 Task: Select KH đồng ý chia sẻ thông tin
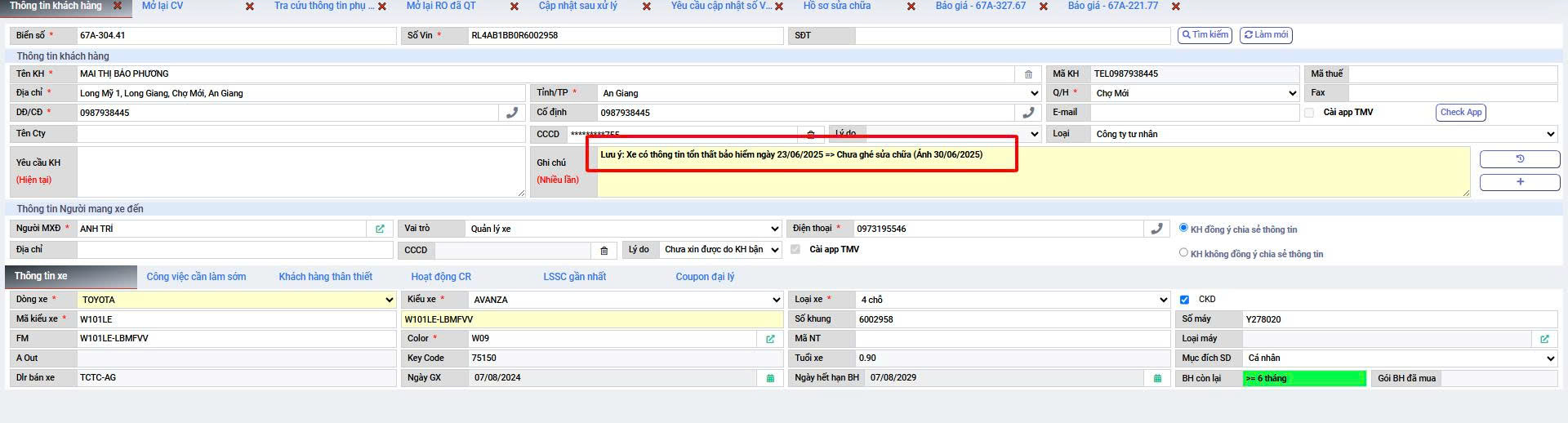pyautogui.click(x=1183, y=229)
